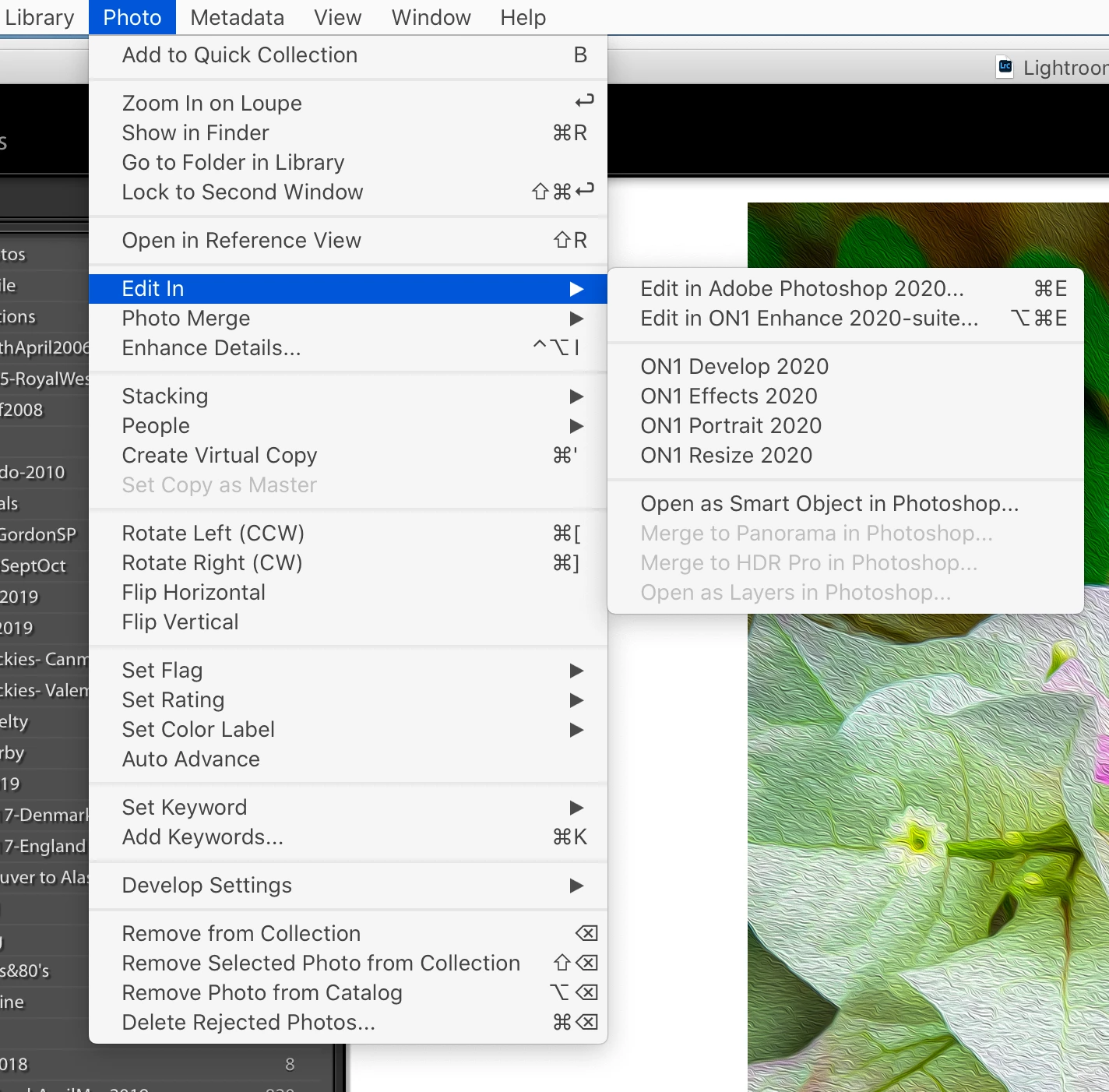
Task: Expand the Develop Settings submenu
Action: [x=348, y=886]
